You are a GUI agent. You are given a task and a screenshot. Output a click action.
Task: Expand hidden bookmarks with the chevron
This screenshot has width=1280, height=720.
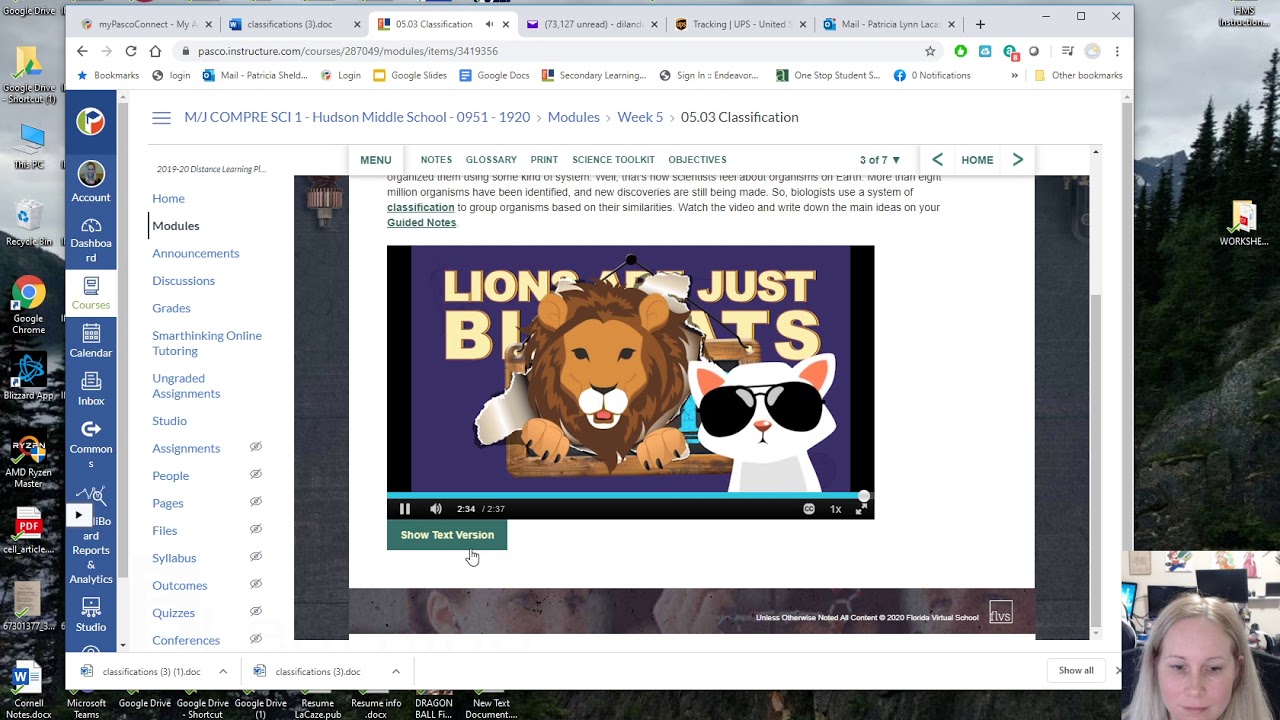click(x=1014, y=75)
